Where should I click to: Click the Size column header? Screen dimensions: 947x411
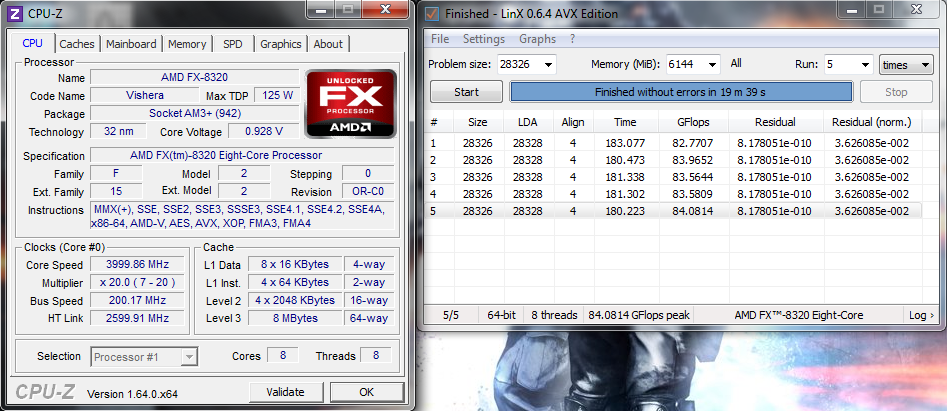pyautogui.click(x=477, y=122)
